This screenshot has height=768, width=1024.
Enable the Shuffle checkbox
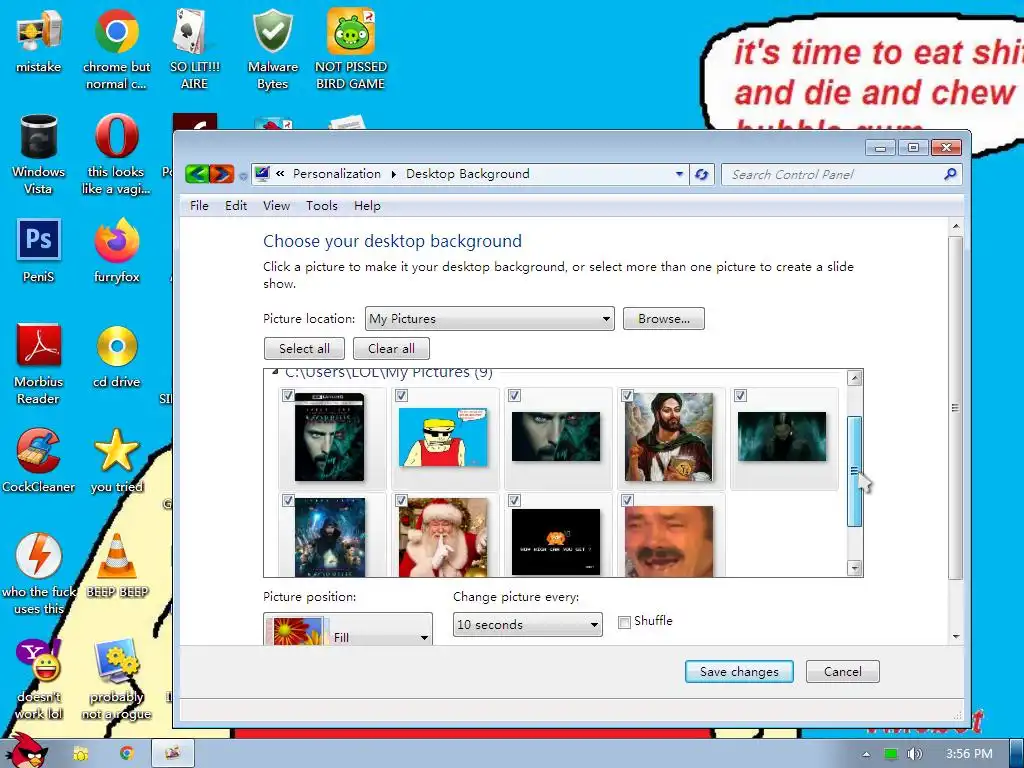(624, 622)
